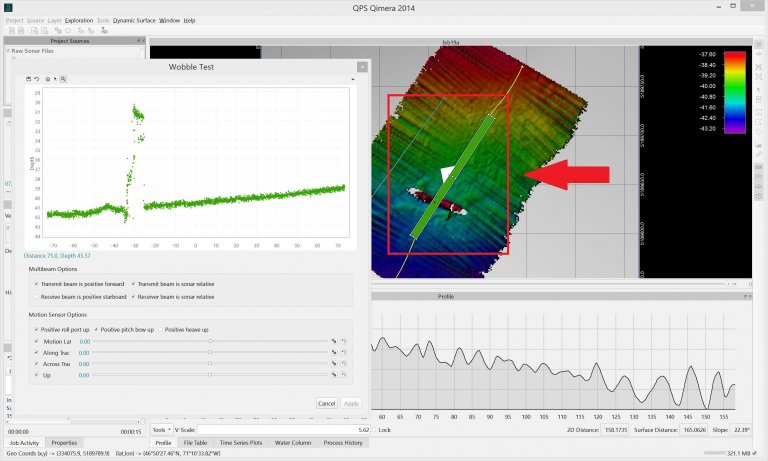This screenshot has width=768, height=461.
Task: Uncheck Transmit beam is sonar relative
Action: click(x=134, y=284)
